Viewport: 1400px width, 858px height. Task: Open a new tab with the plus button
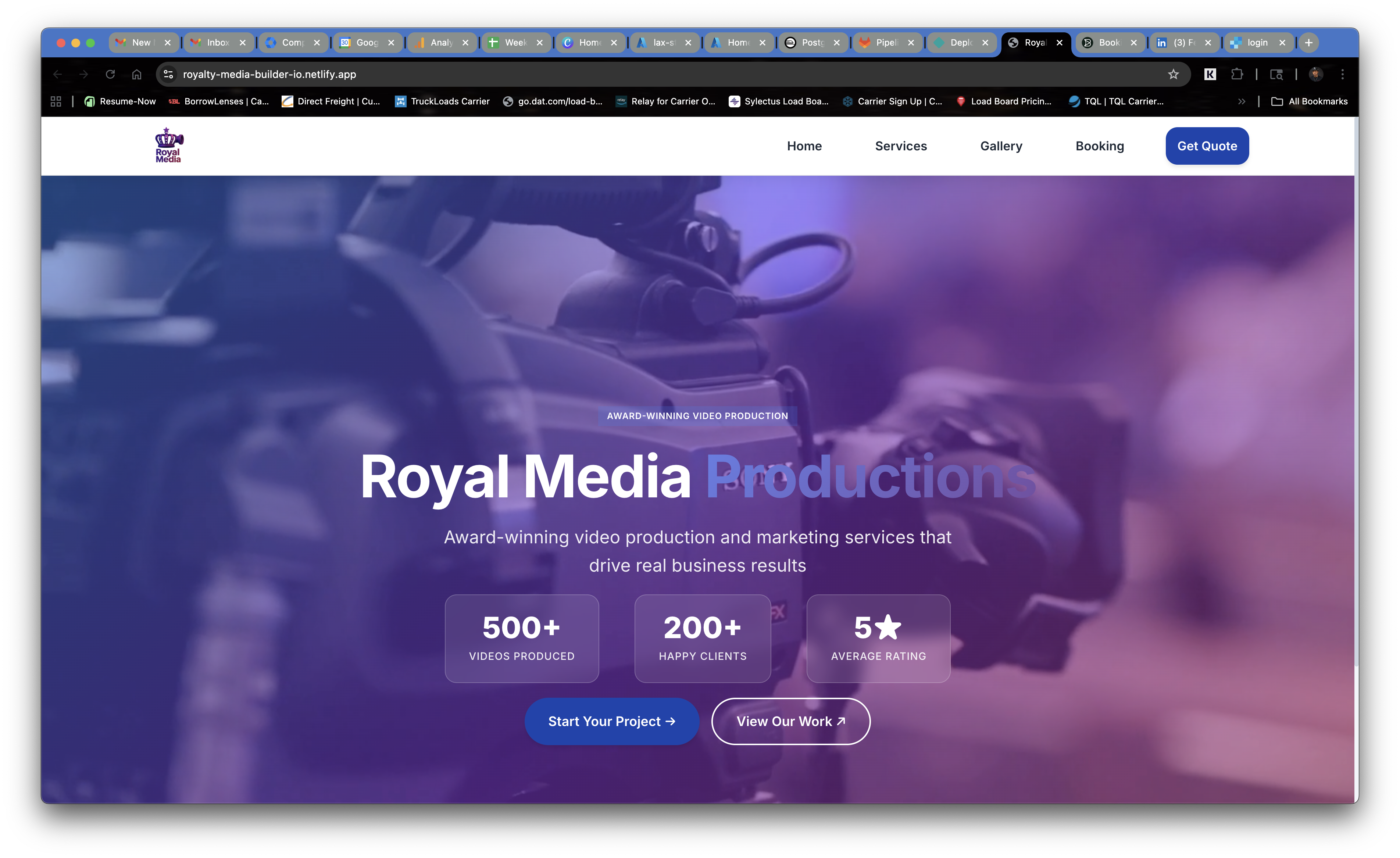point(1308,43)
